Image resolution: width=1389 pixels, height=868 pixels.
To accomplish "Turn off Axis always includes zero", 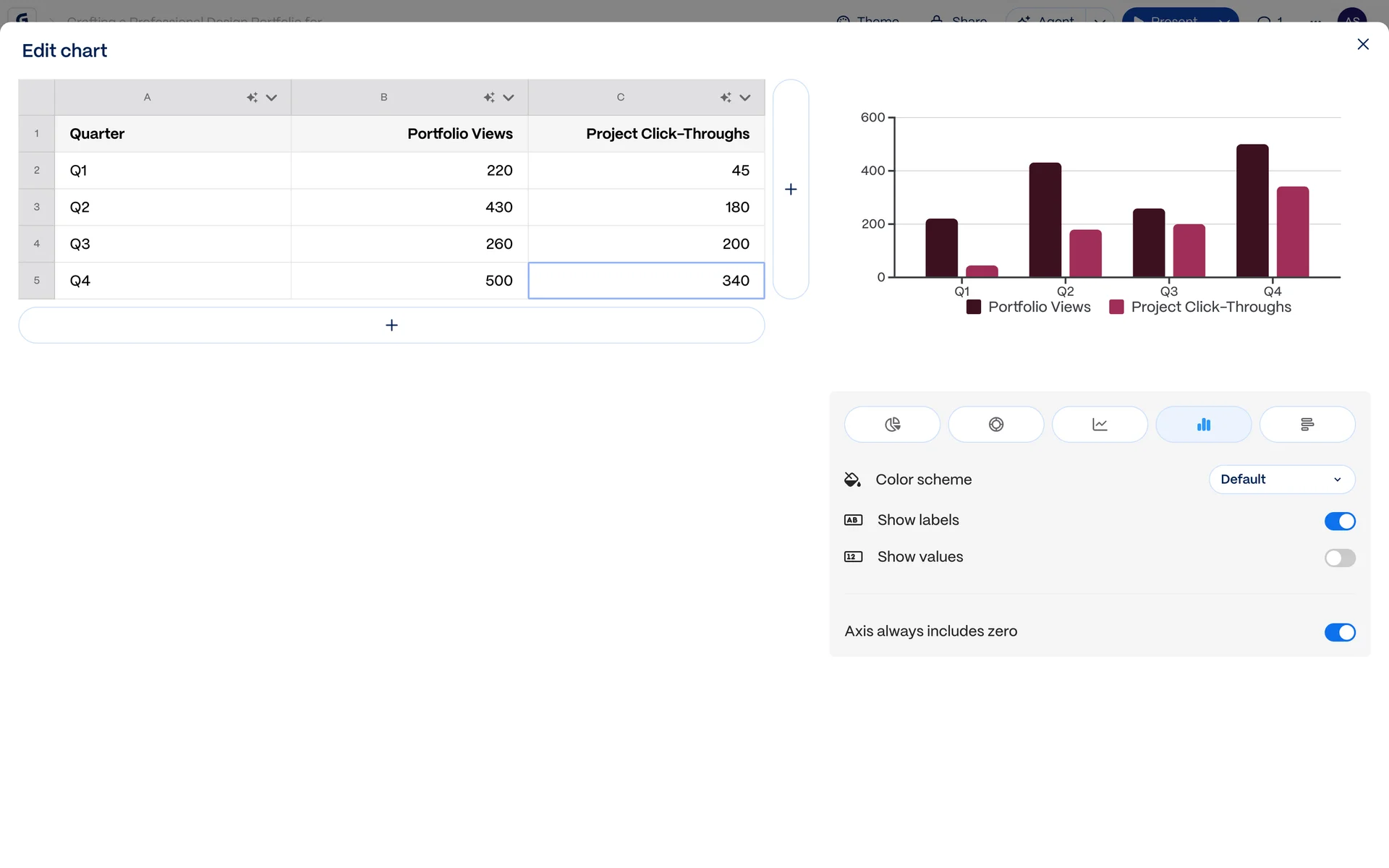I will pyautogui.click(x=1339, y=632).
